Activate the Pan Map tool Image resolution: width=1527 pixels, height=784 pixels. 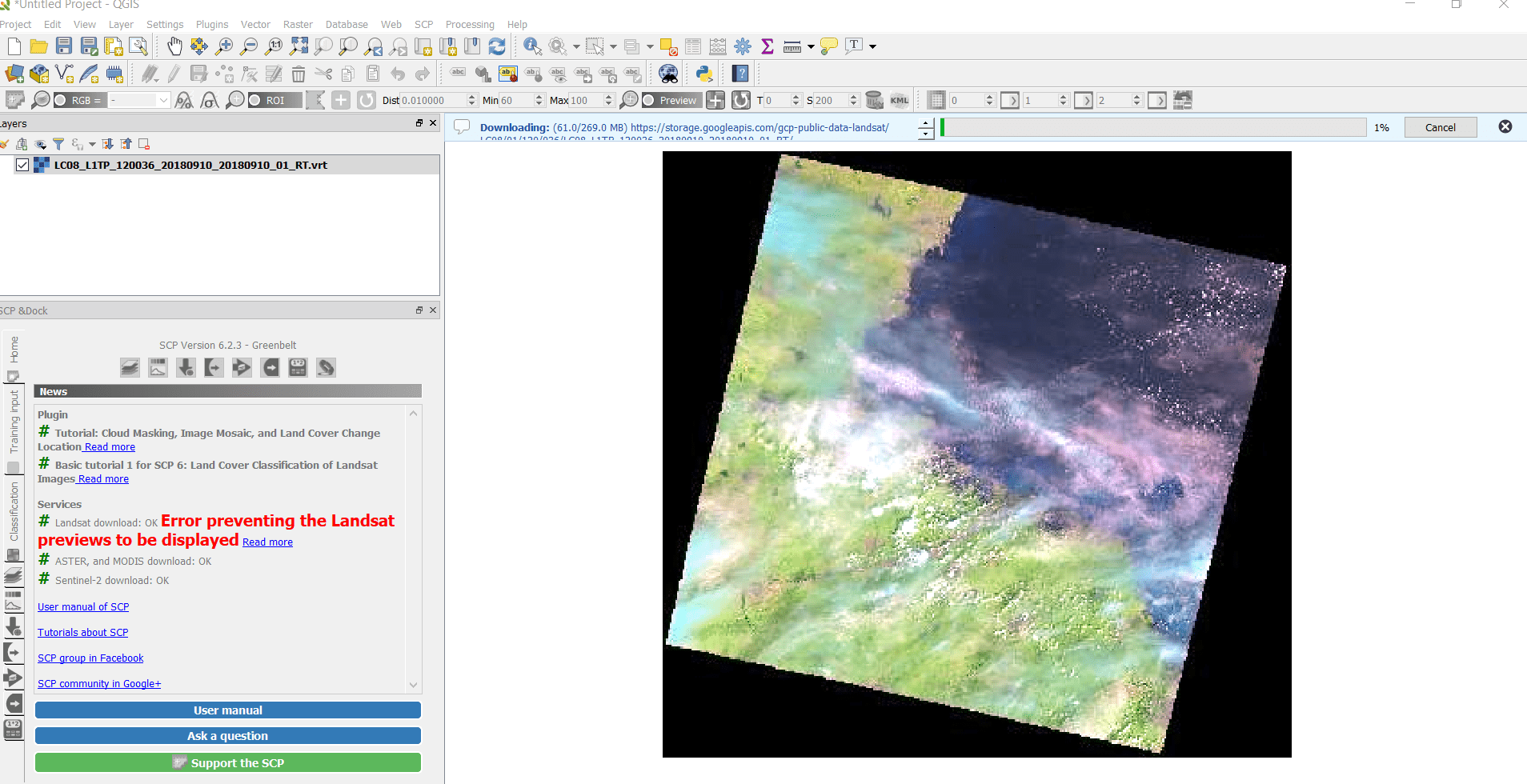click(x=174, y=46)
